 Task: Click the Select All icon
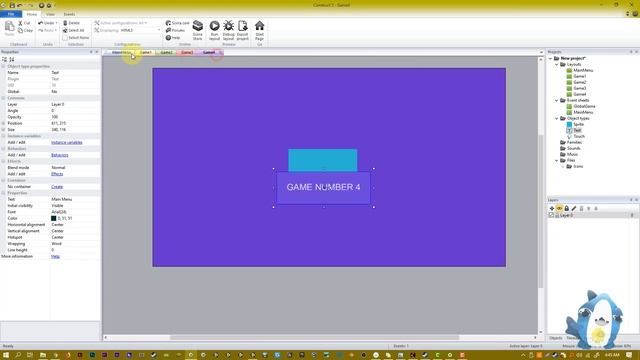pyautogui.click(x=65, y=31)
